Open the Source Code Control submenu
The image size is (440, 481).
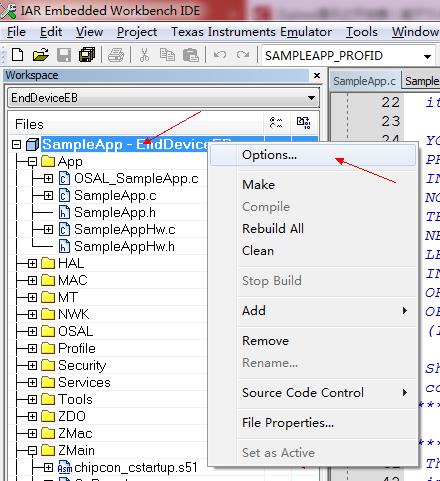point(313,393)
